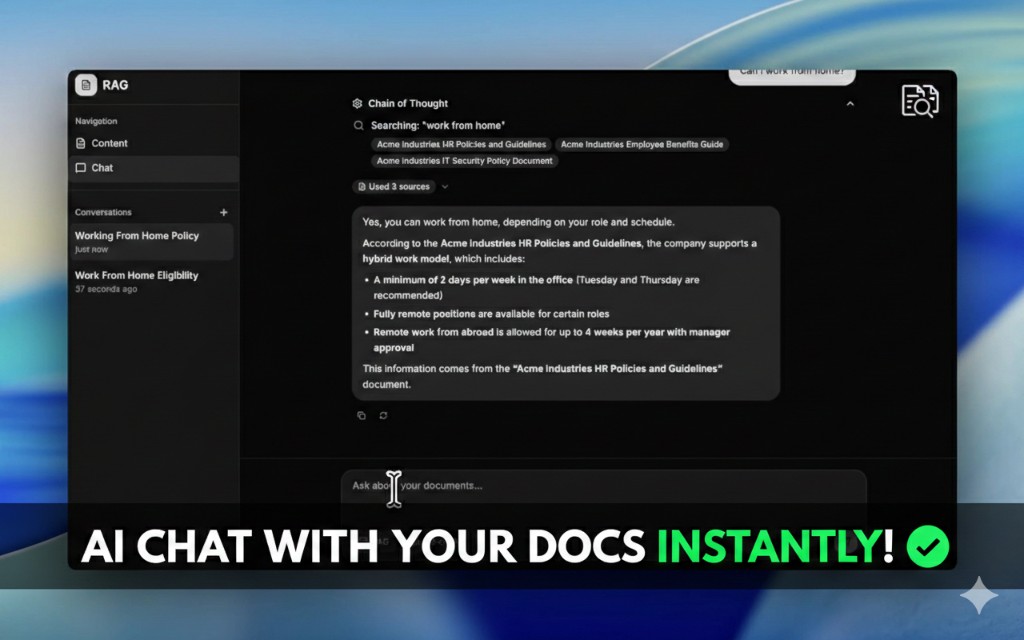This screenshot has width=1024, height=640.
Task: Click the Can I work from home message bubble
Action: 791,74
